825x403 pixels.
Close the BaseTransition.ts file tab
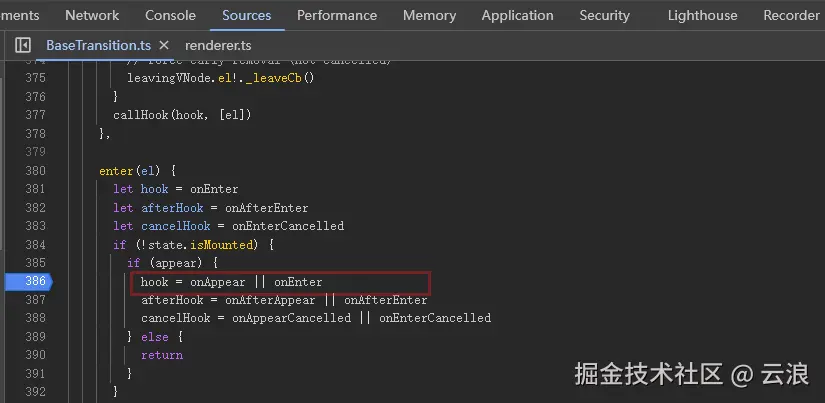[163, 46]
